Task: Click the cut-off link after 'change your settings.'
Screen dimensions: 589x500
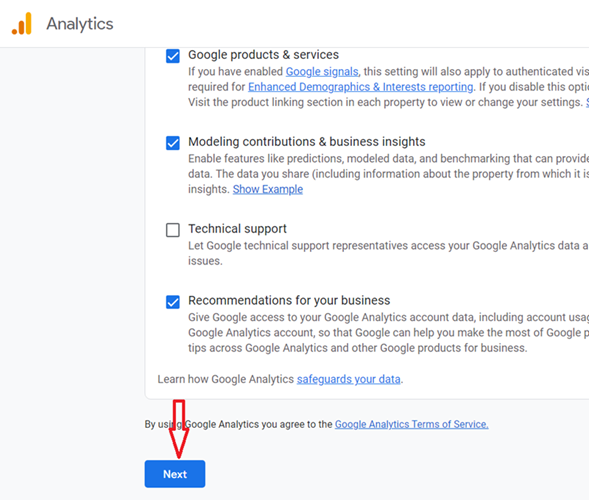Action: coord(587,102)
